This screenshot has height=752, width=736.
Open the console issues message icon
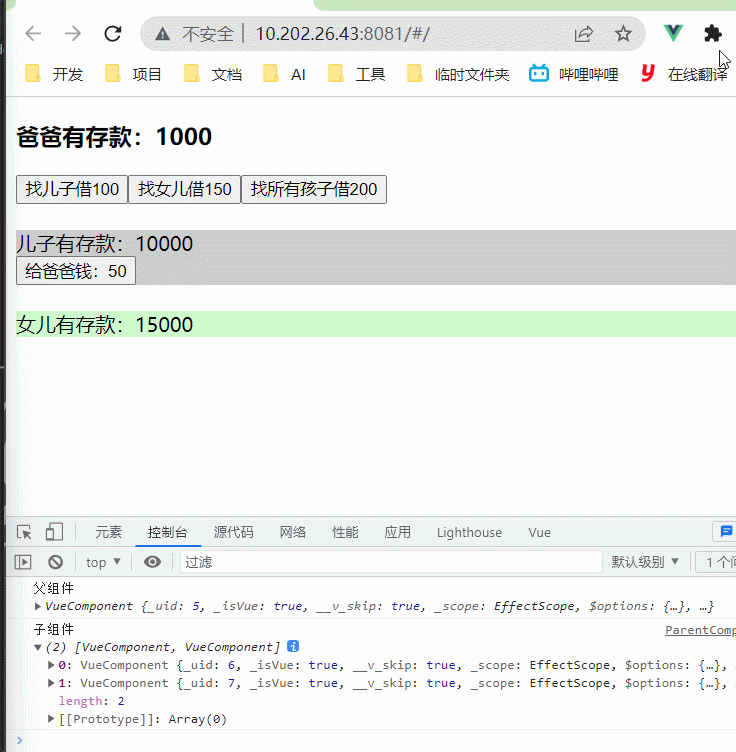pyautogui.click(x=726, y=531)
